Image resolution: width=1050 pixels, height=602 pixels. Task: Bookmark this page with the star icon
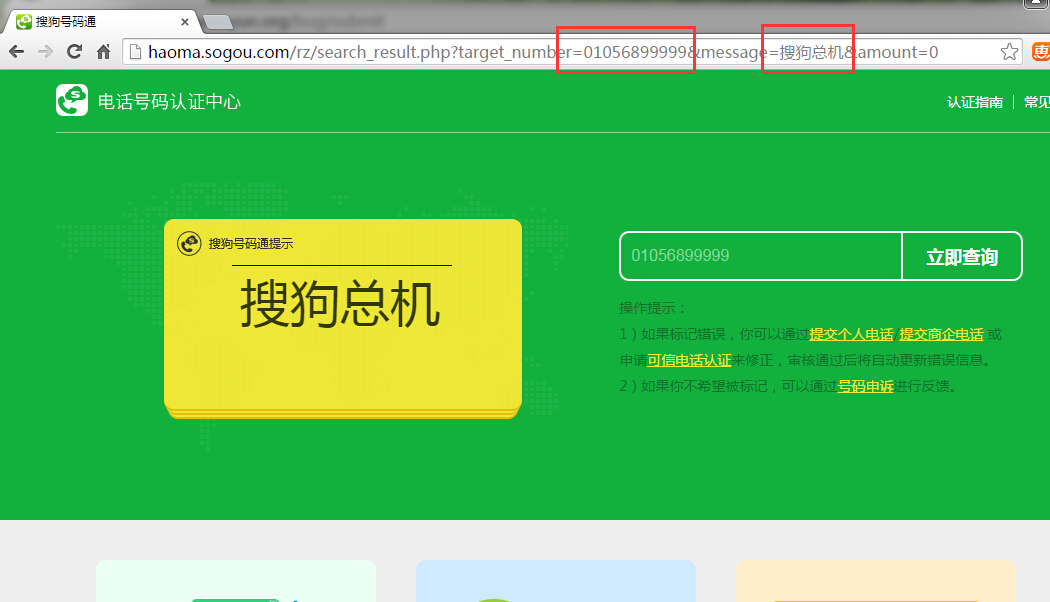click(x=1009, y=52)
